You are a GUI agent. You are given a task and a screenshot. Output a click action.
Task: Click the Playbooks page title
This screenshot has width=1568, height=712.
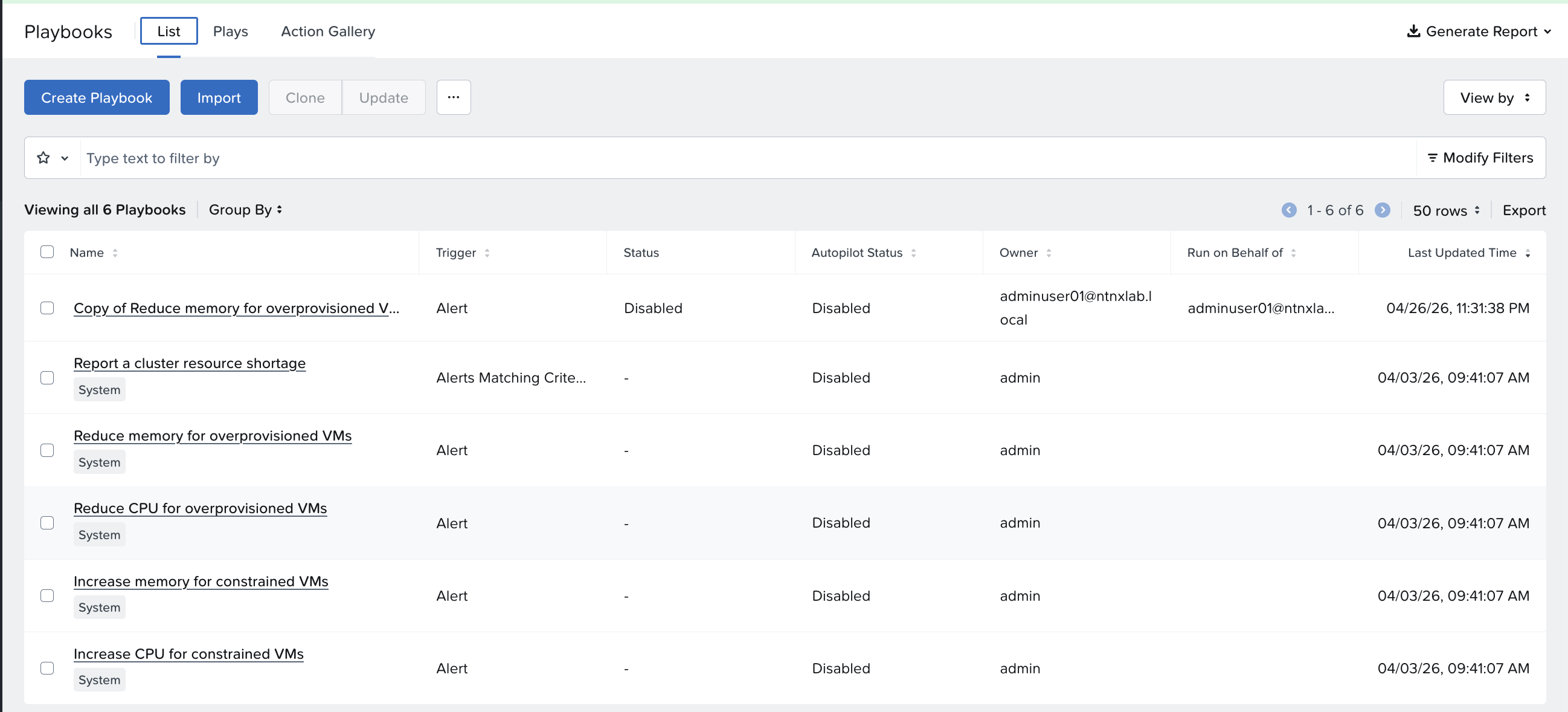pyautogui.click(x=68, y=31)
